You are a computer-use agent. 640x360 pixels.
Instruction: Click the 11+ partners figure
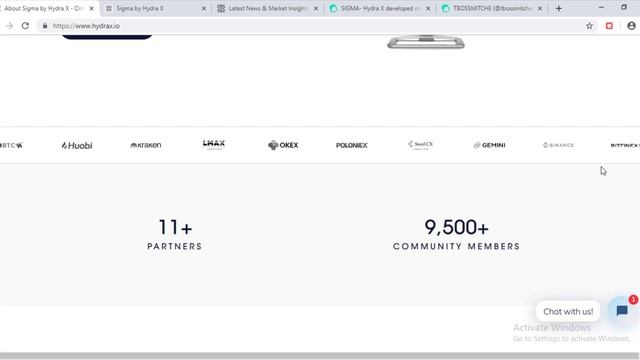click(175, 227)
